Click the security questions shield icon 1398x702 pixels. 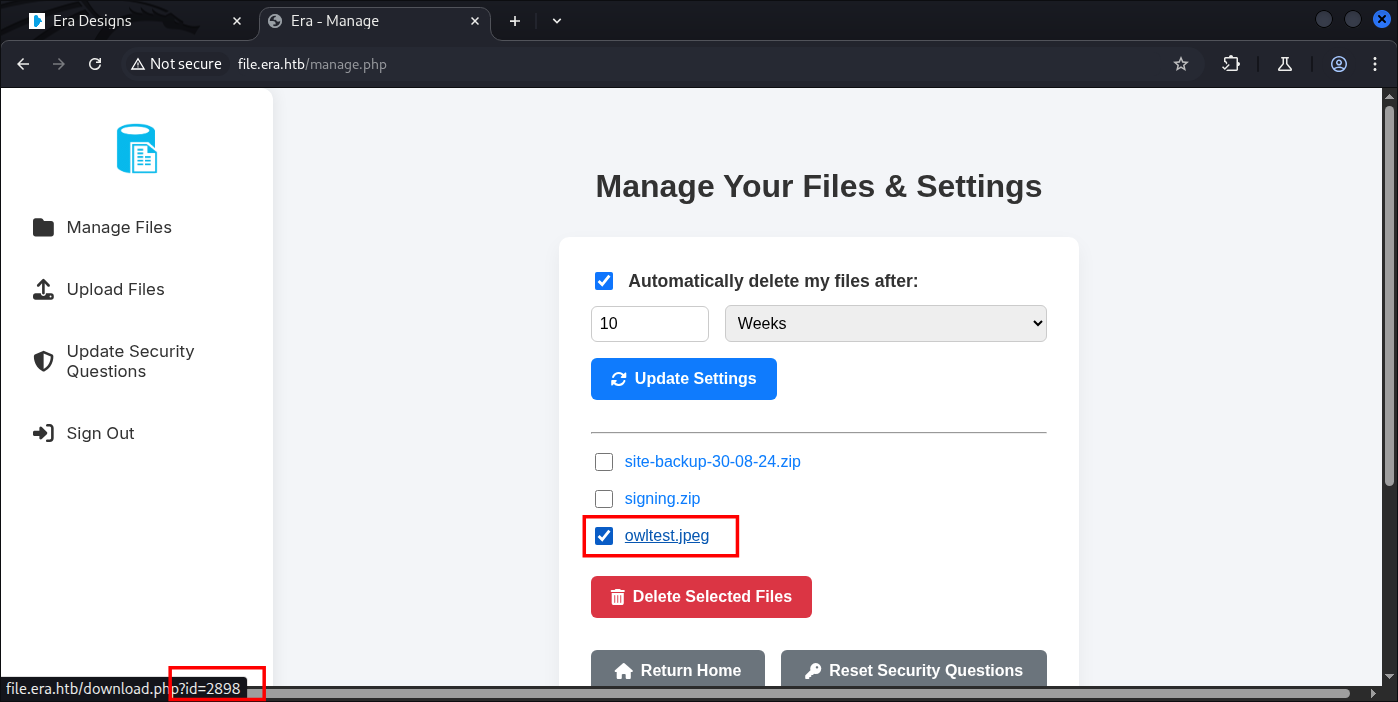[43, 361]
